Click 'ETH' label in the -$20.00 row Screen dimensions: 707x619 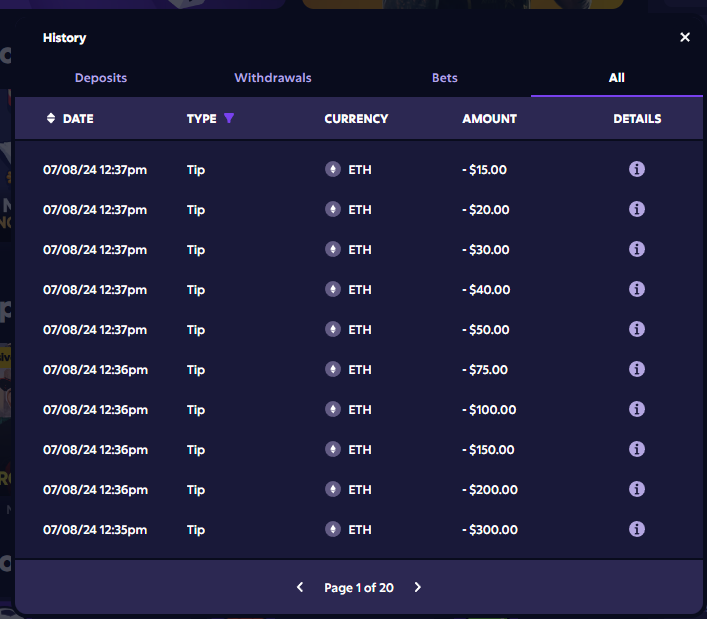point(360,210)
